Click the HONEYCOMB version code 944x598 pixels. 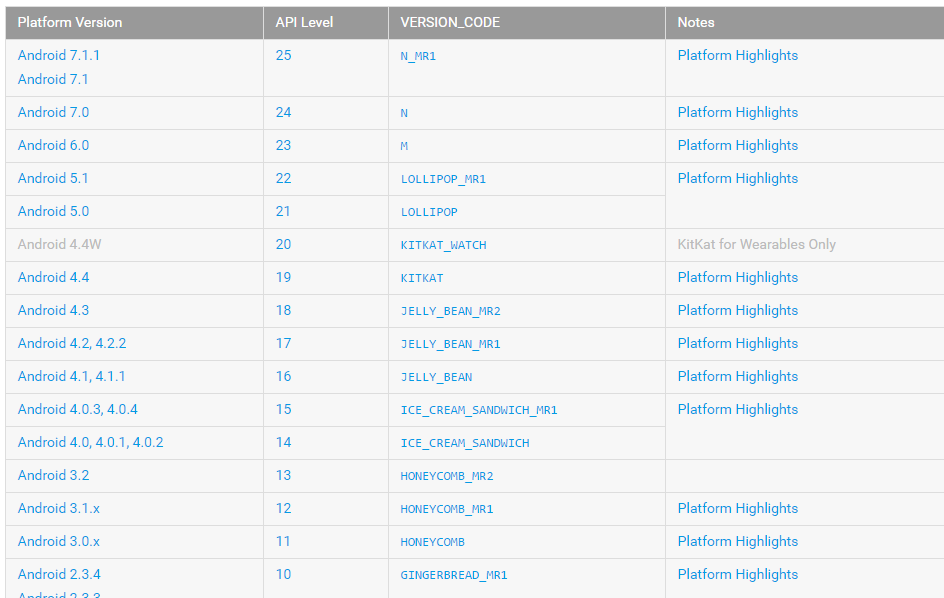(433, 543)
